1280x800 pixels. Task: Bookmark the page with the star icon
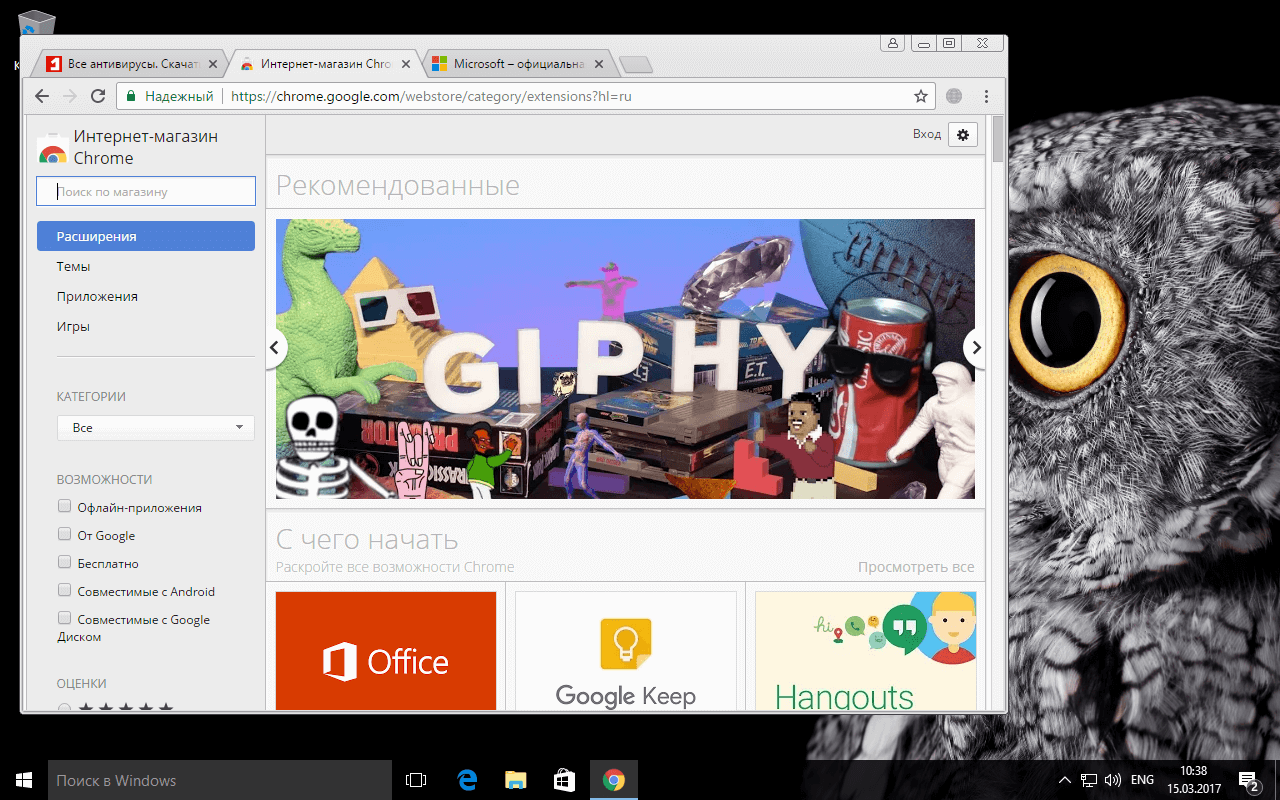[919, 96]
